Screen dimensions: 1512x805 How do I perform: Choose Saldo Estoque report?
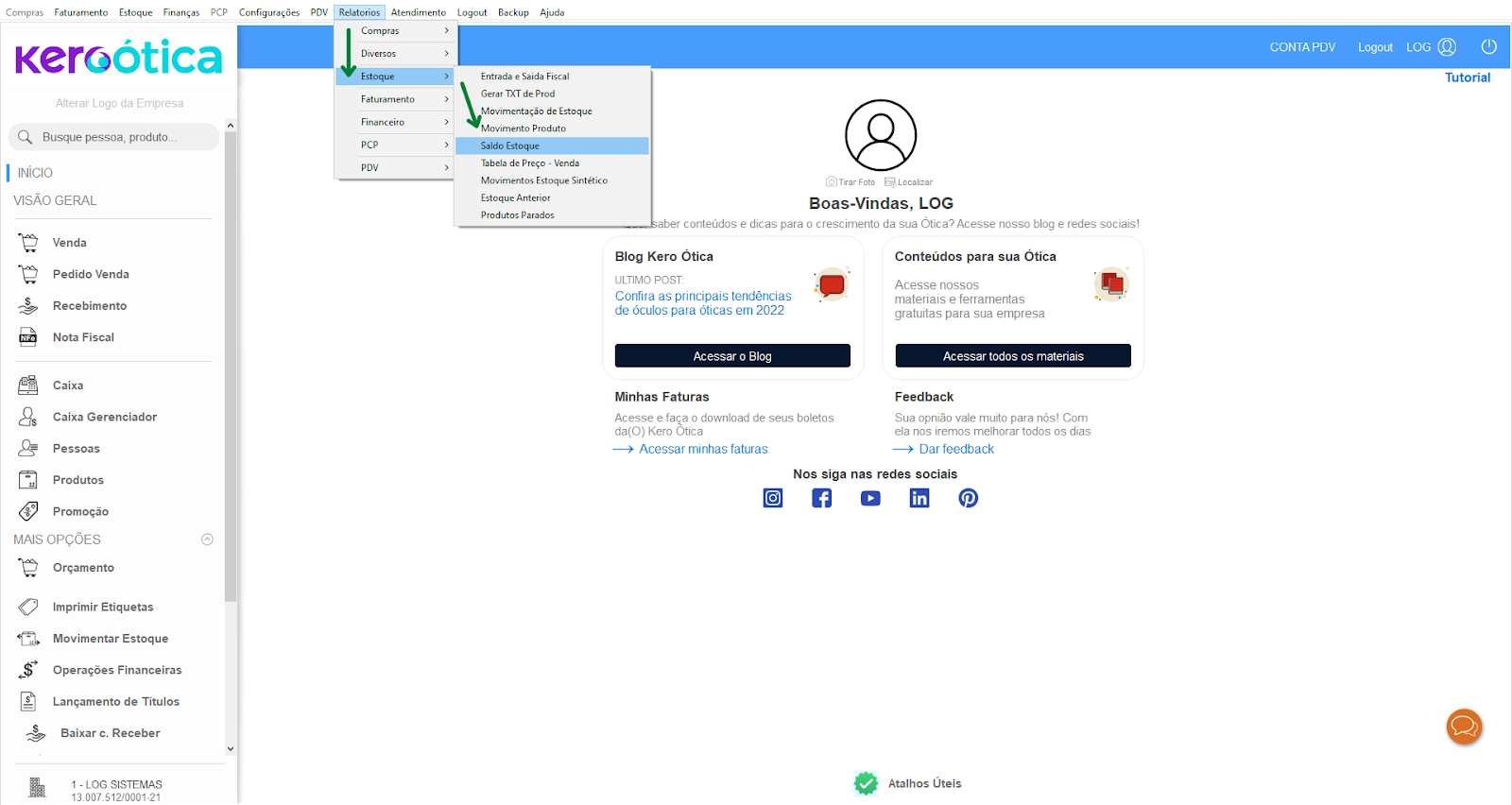552,146
